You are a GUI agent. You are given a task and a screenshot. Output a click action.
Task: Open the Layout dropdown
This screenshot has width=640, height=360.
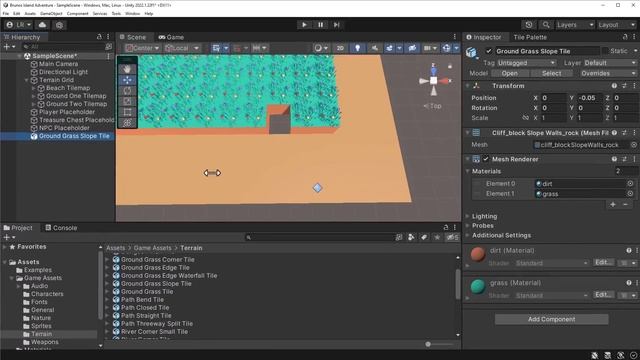point(616,25)
